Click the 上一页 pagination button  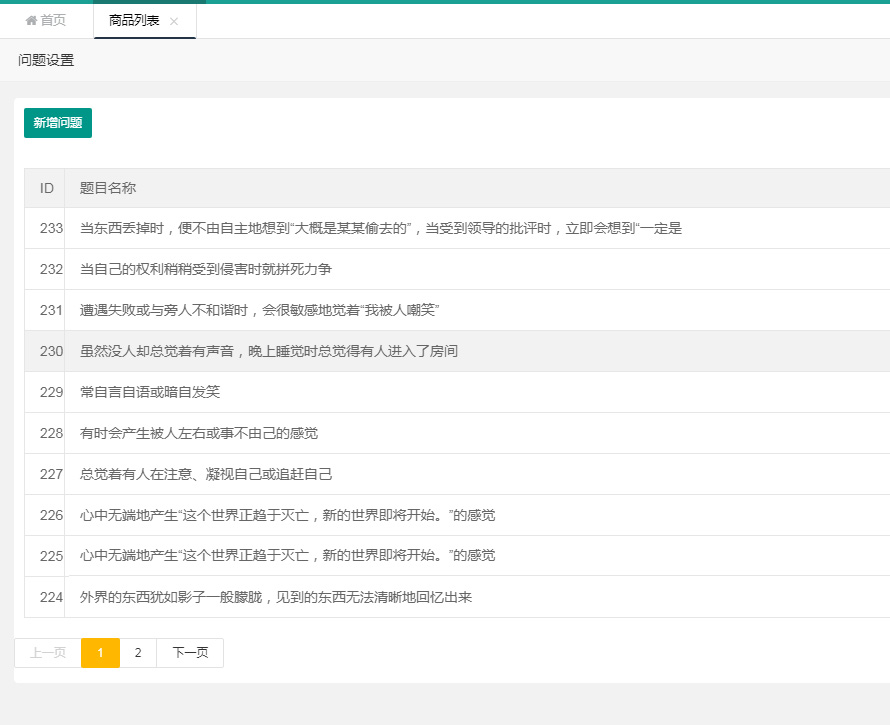click(48, 653)
